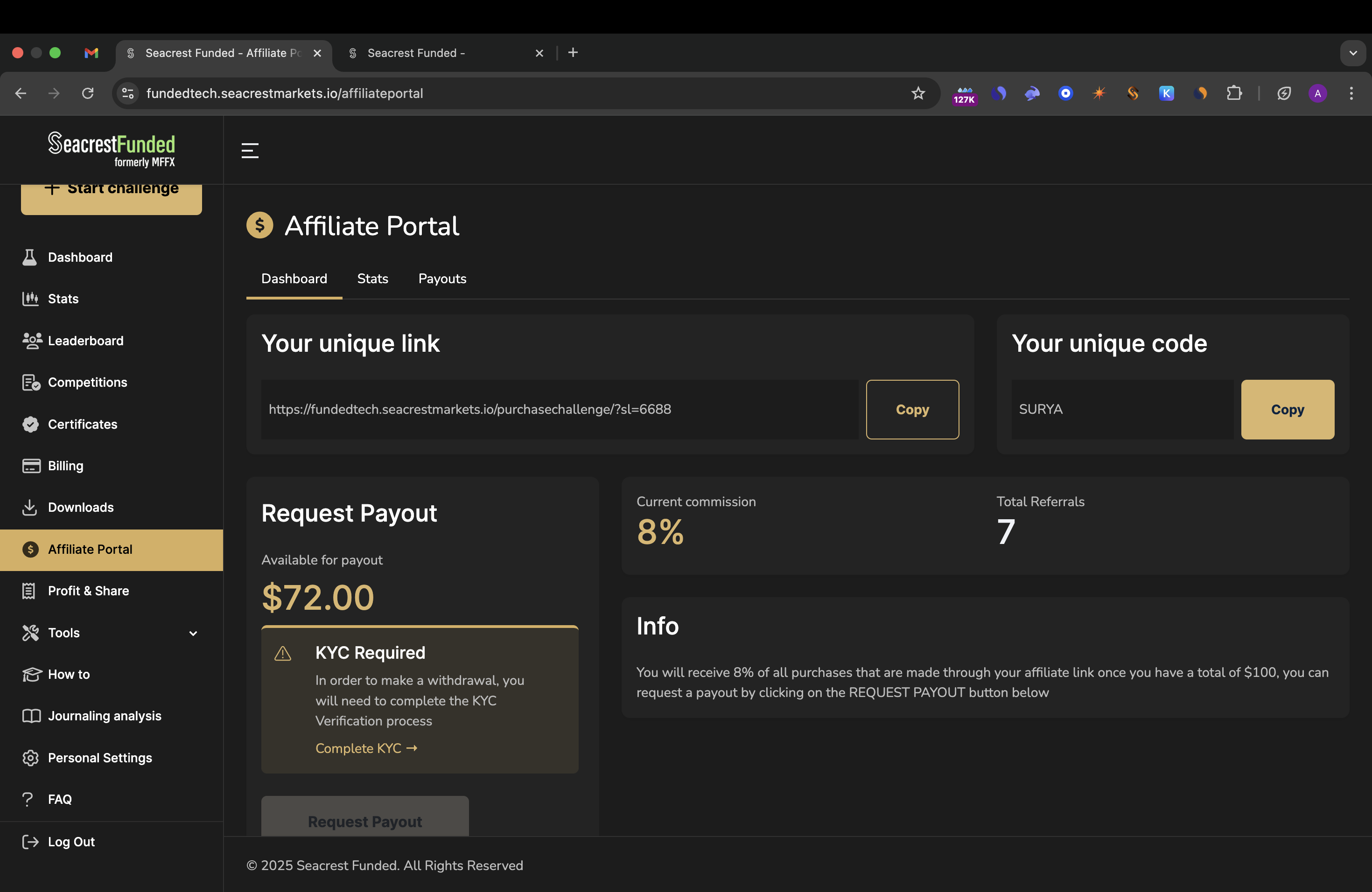Open the browser Extensions puzzle icon
This screenshot has width=1372, height=892.
tap(1234, 93)
